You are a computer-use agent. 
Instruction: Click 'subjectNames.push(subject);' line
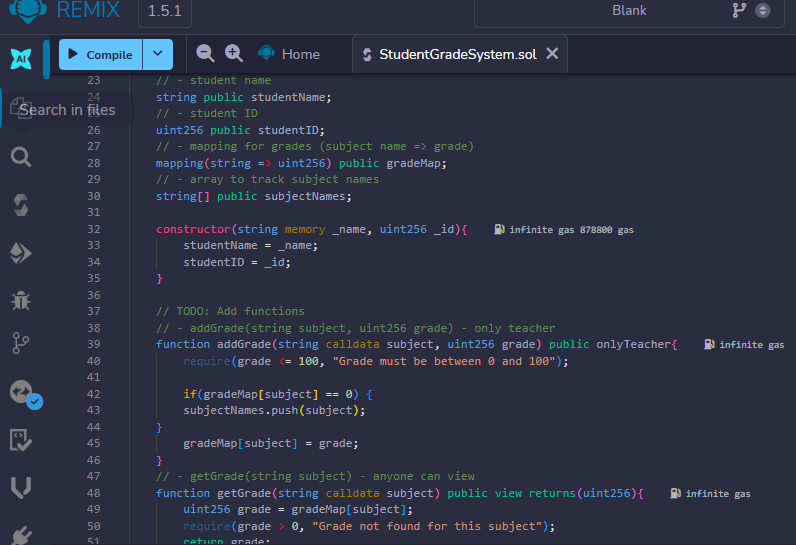pyautogui.click(x=274, y=411)
